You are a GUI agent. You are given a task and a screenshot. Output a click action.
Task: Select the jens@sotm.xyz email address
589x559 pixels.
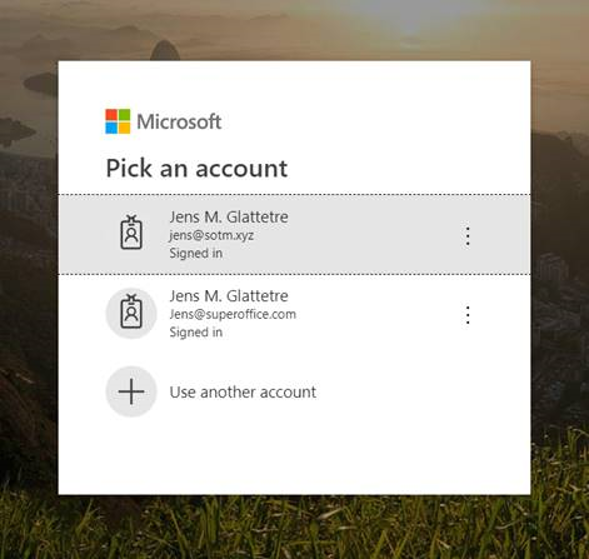point(211,236)
